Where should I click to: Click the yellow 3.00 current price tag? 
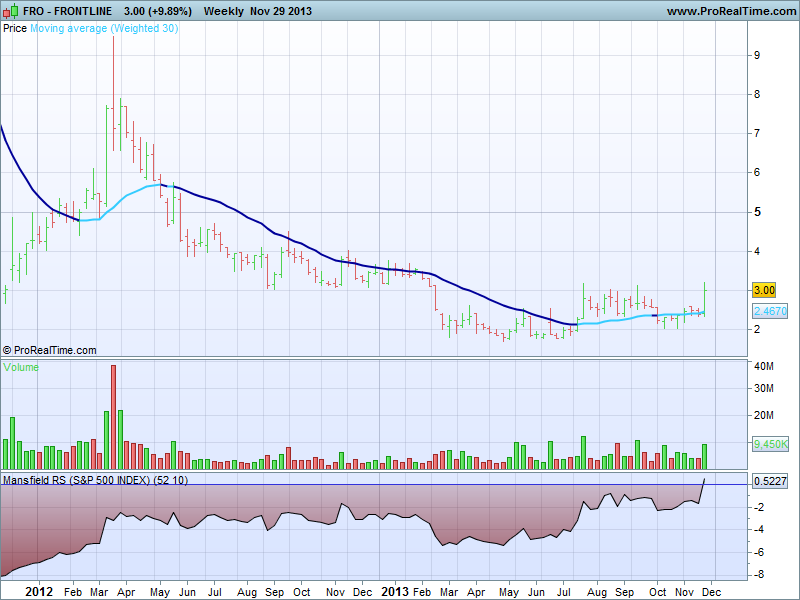coord(764,290)
